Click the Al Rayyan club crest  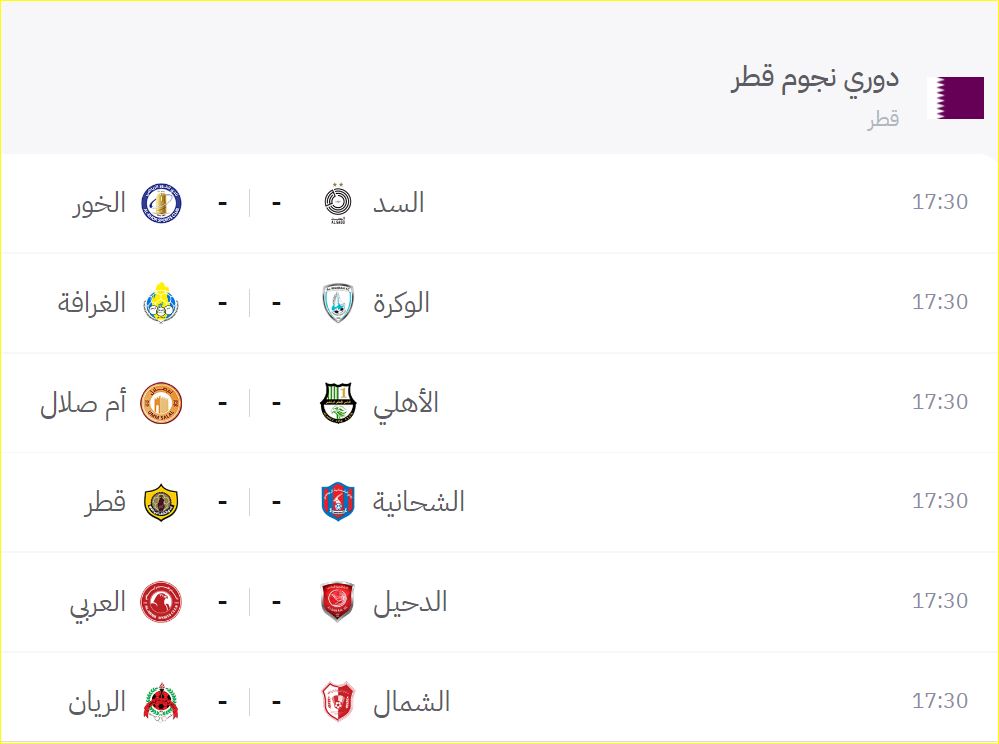point(161,701)
